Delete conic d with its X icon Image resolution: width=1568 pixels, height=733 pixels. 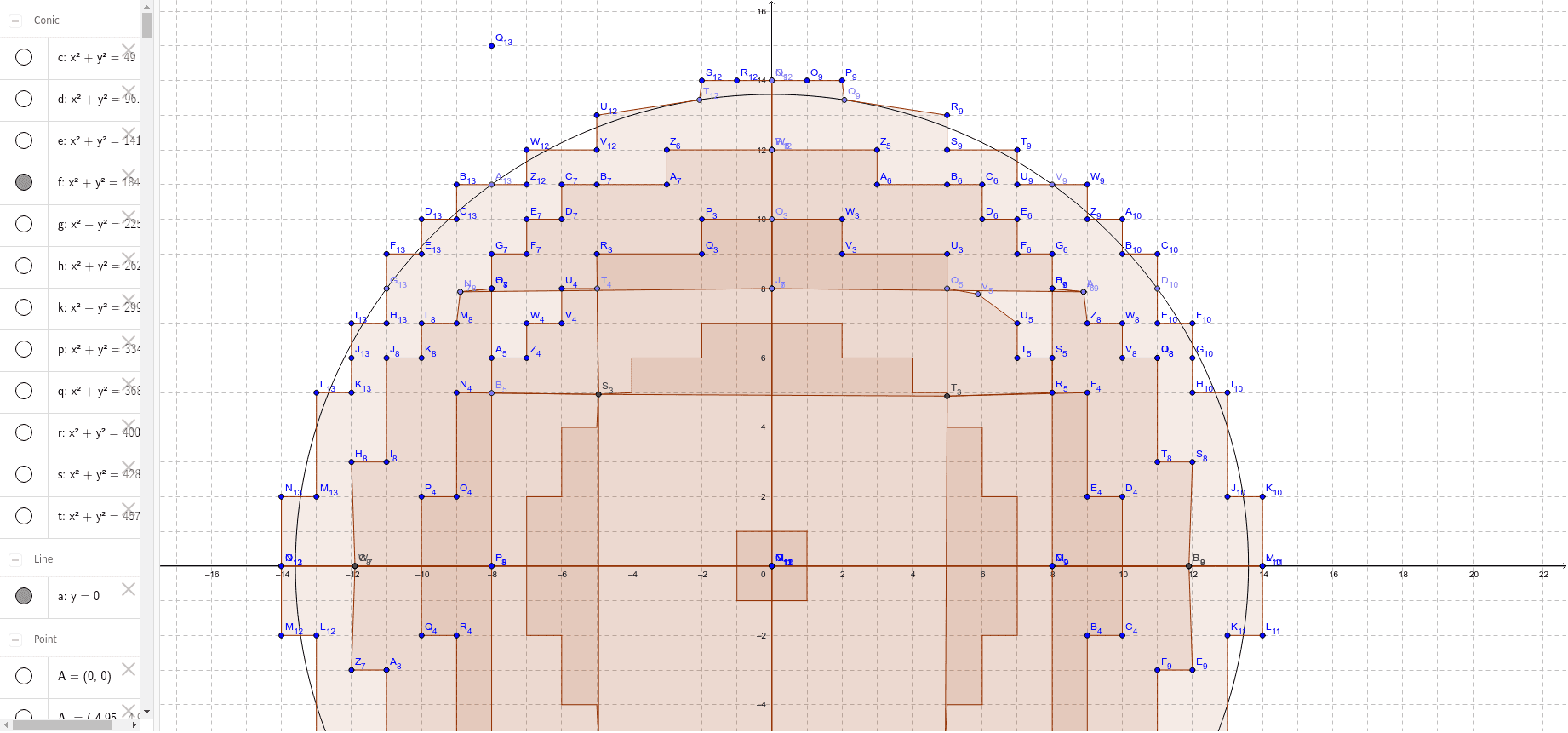tap(129, 92)
